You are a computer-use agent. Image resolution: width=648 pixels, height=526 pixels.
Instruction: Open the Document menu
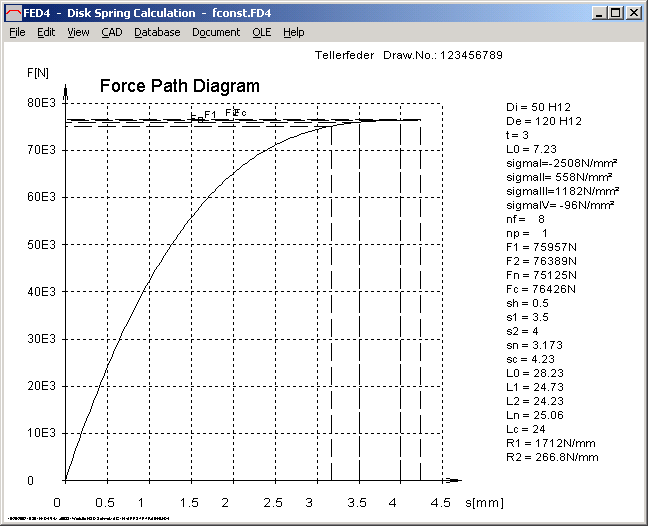tap(216, 32)
